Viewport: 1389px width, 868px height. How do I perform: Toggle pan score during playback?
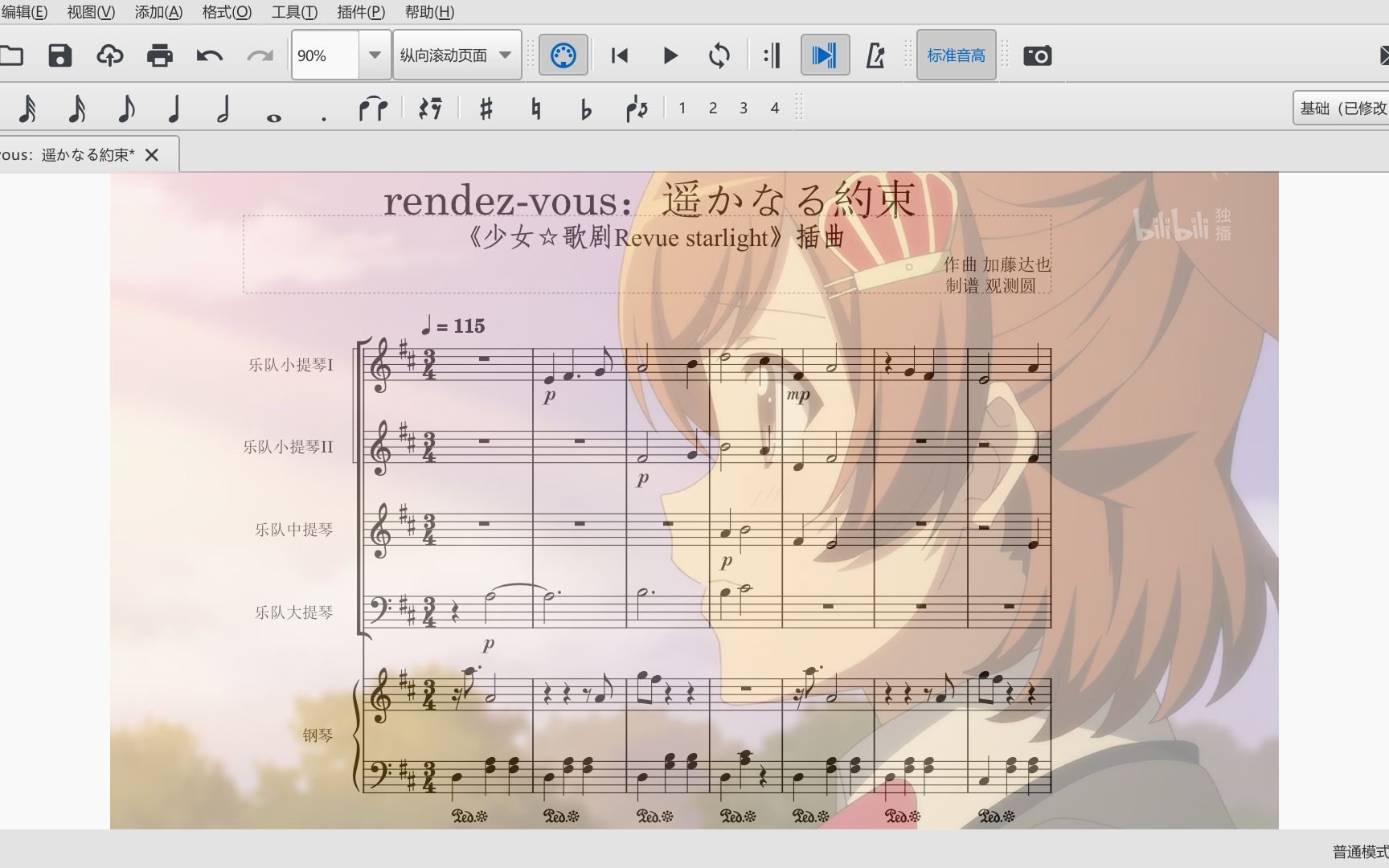[825, 55]
